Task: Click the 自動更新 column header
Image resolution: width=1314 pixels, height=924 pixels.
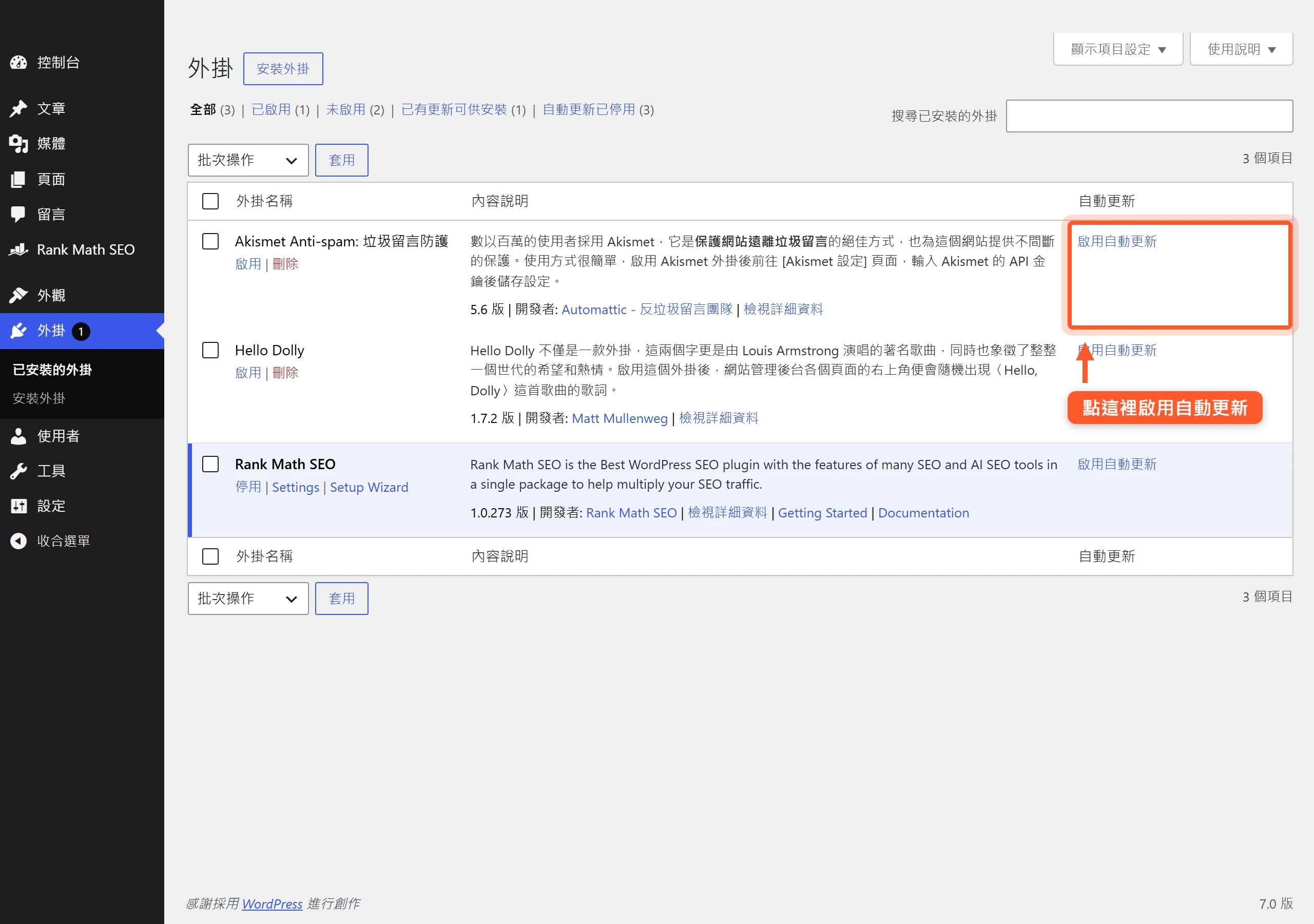Action: tap(1107, 201)
